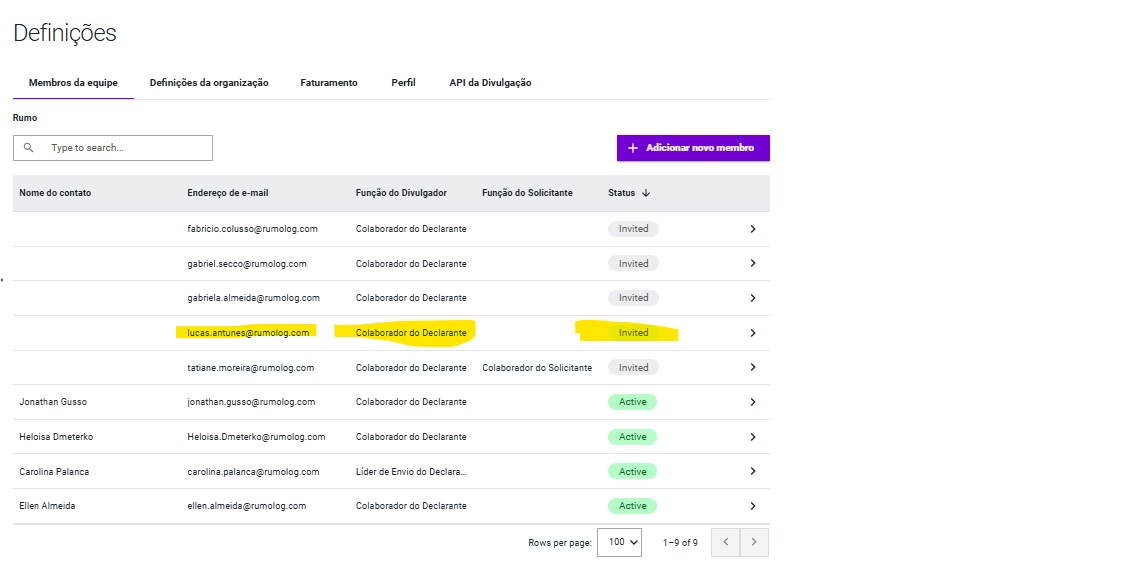
Task: Select lucas.antunes@rumolog.com email
Action: [x=248, y=333]
